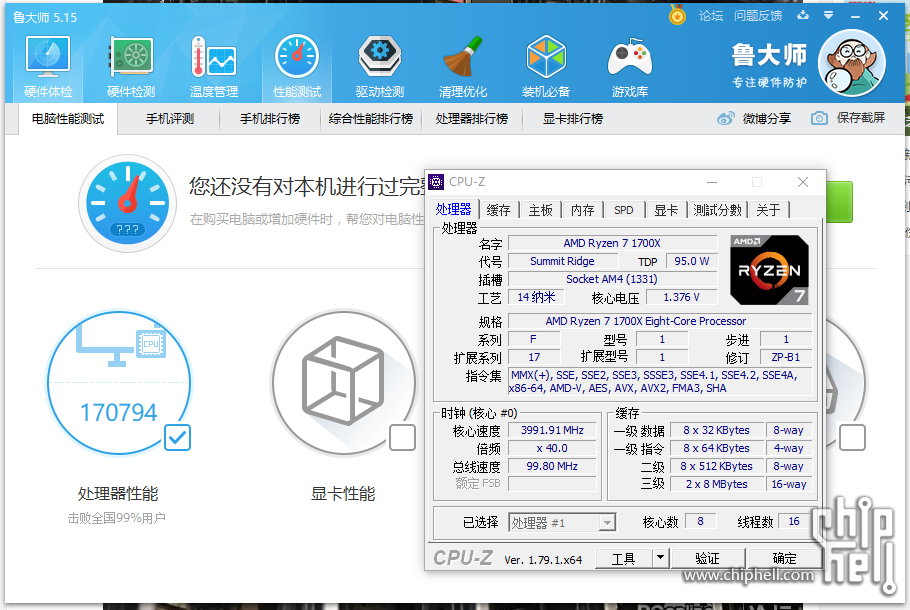The image size is (910, 610).
Task: Select the CPU-Z 显卡 tab
Action: tap(666, 210)
